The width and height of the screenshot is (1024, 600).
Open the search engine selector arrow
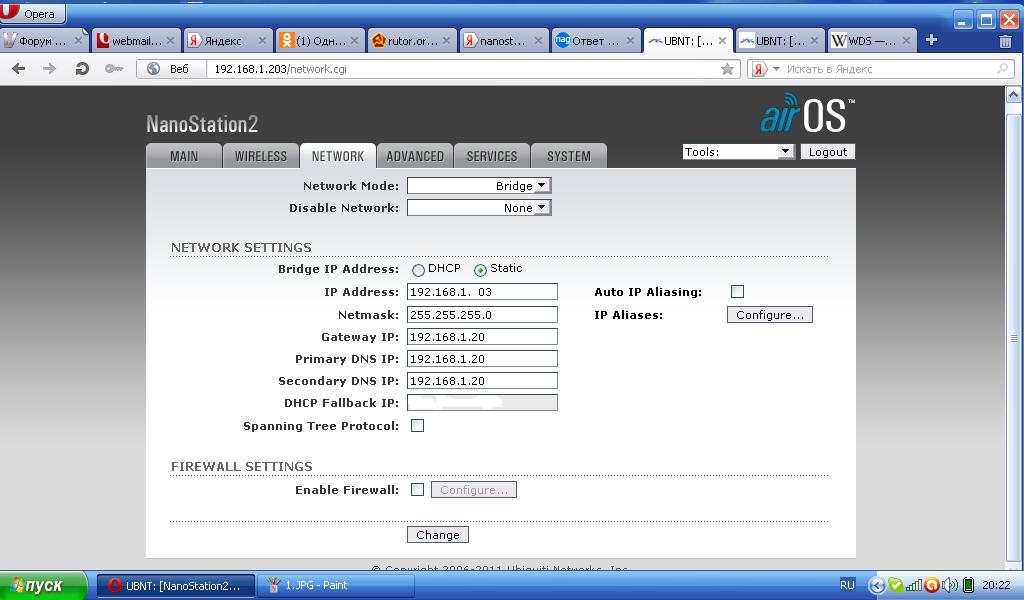click(776, 69)
